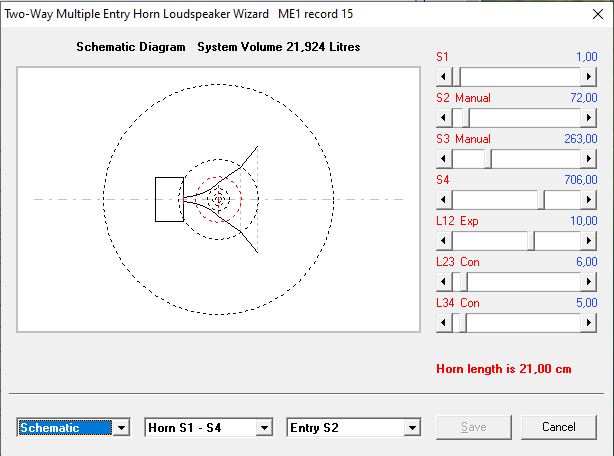Click the S4 slider right arrow
Screen dimensions: 614x456
(x=588, y=200)
